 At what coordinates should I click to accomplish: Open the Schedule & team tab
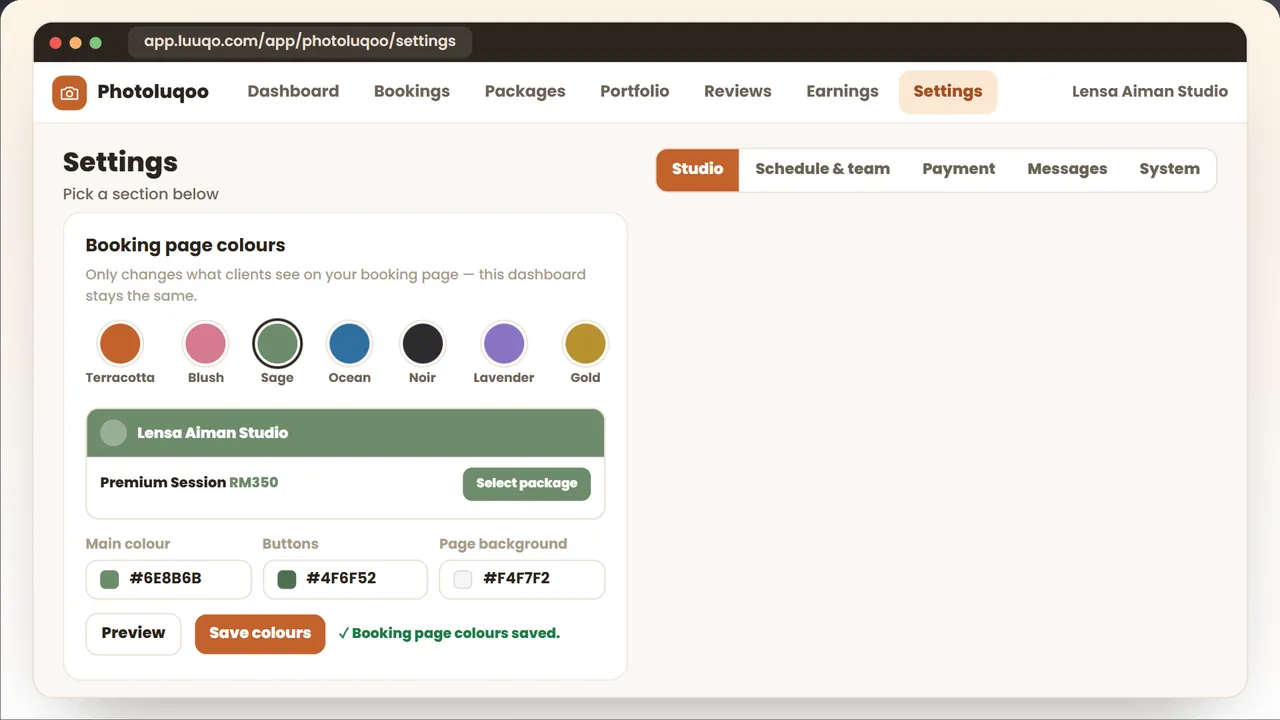coord(823,170)
